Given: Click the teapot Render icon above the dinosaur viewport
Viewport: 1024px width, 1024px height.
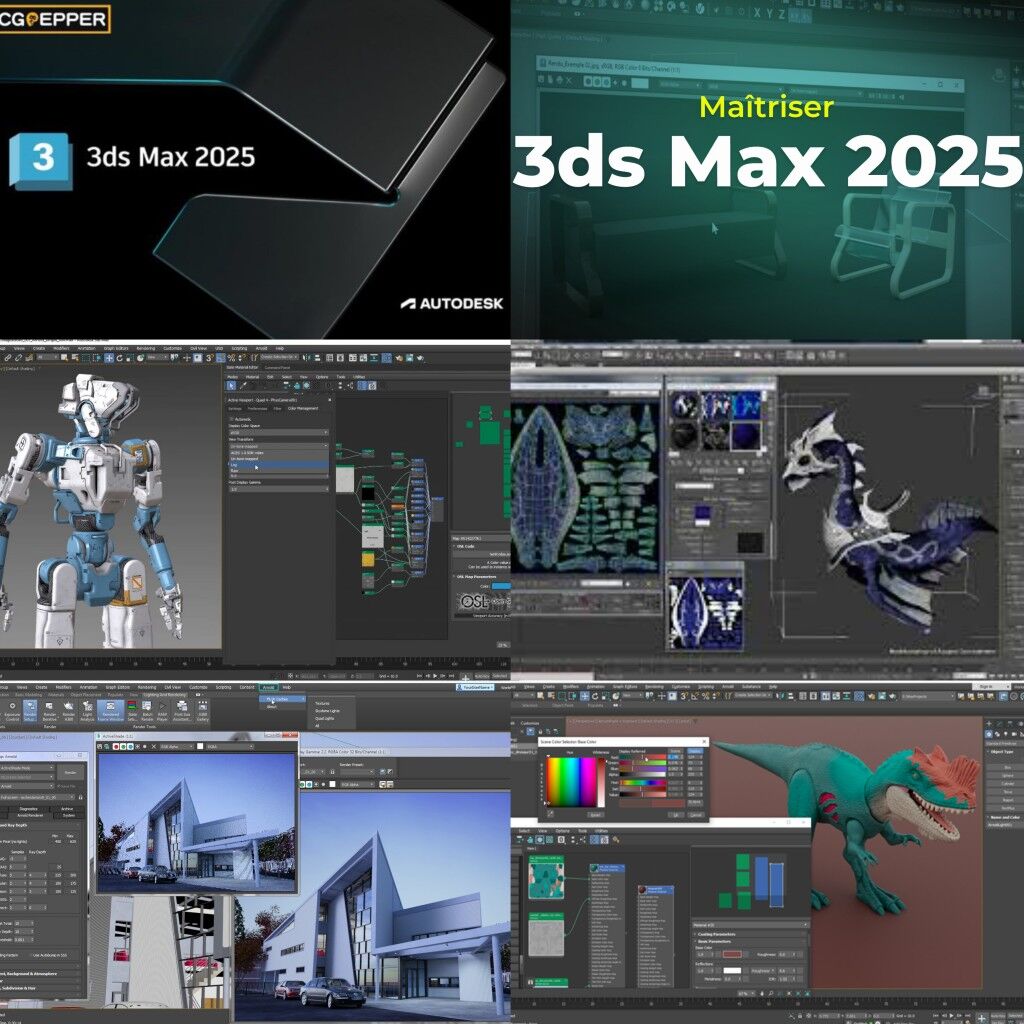Looking at the screenshot, I should [891, 696].
